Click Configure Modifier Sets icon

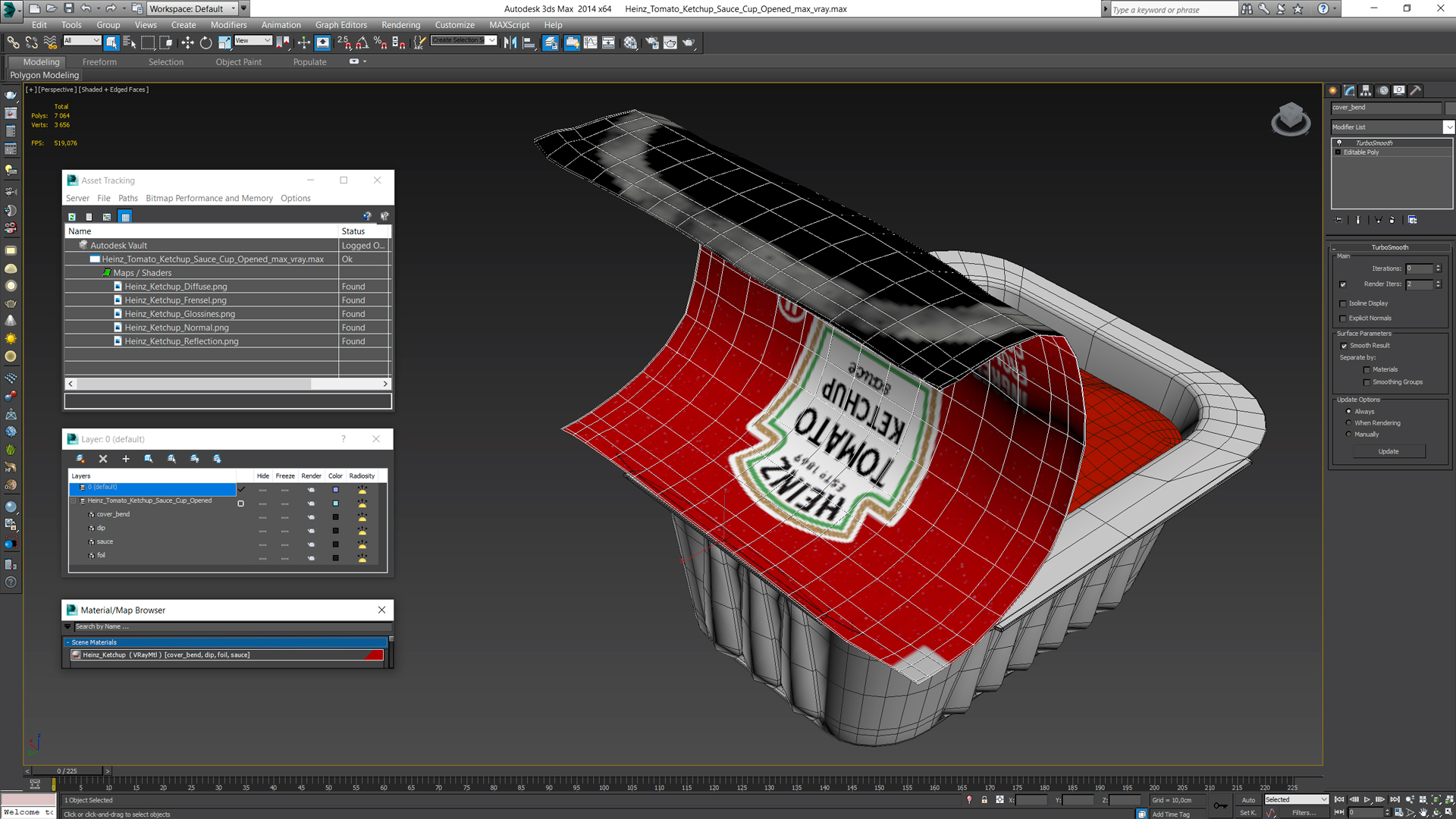1412,220
